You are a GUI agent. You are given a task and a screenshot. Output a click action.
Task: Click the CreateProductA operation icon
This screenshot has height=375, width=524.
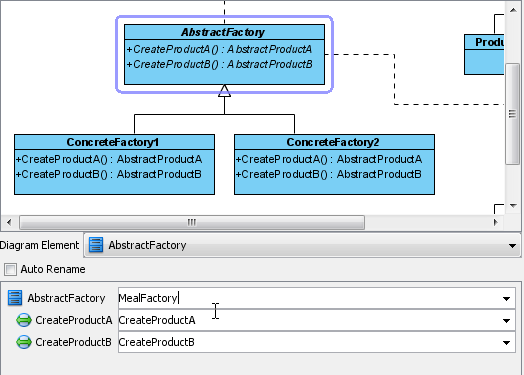(x=24, y=320)
